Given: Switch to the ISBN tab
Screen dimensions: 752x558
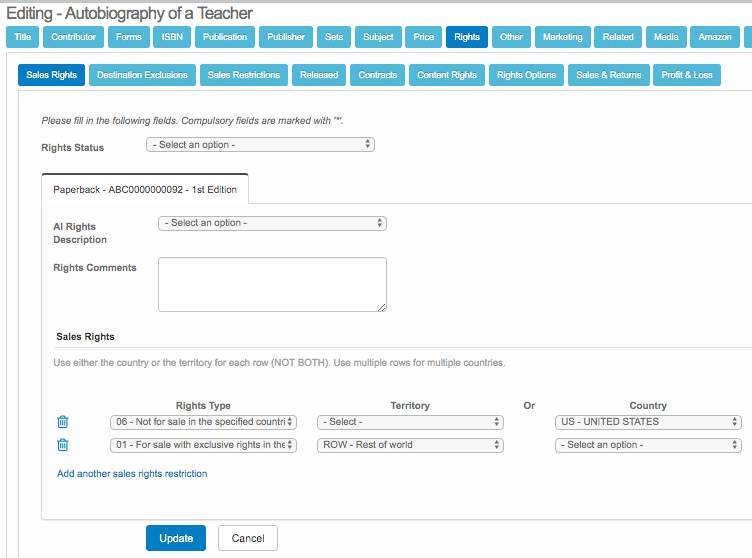Looking at the screenshot, I should pos(172,37).
